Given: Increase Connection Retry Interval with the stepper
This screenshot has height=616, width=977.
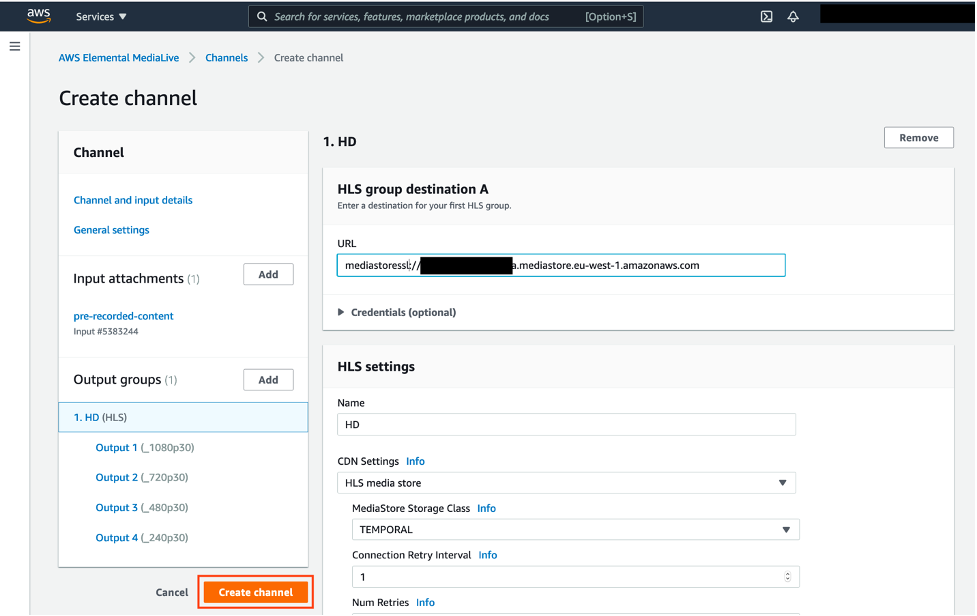Looking at the screenshot, I should click(x=785, y=572).
